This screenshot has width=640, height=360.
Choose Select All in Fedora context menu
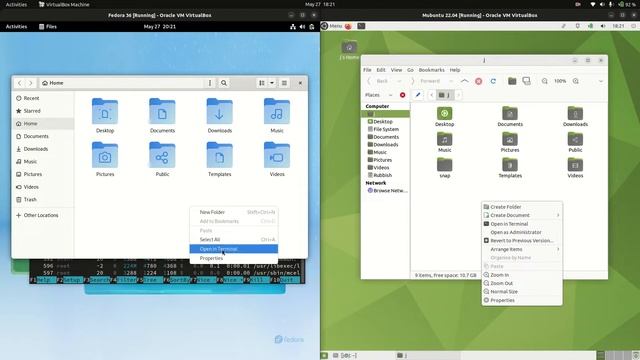coord(234,240)
